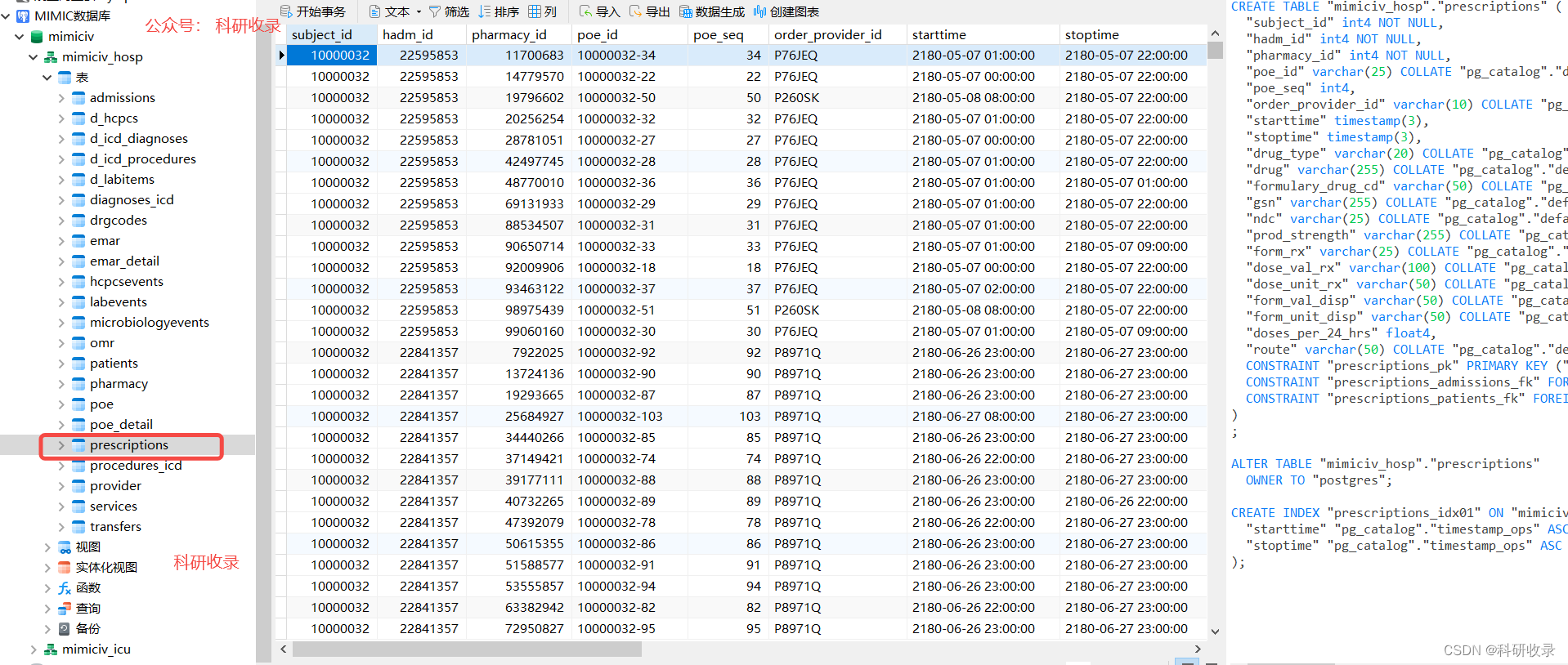Select the d_hcpcs table icon
Screen dimensions: 1568x665
point(78,118)
